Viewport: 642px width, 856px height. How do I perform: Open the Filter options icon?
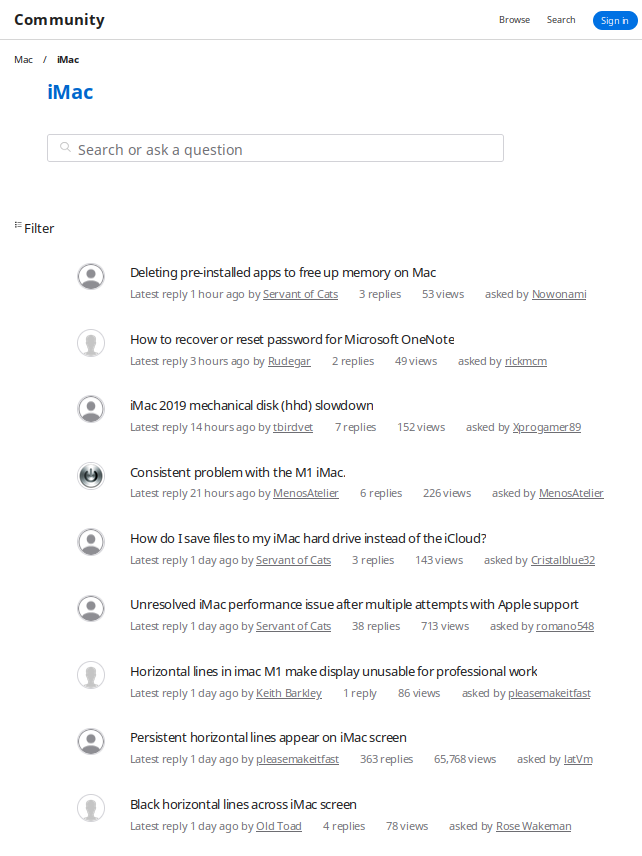[18, 226]
